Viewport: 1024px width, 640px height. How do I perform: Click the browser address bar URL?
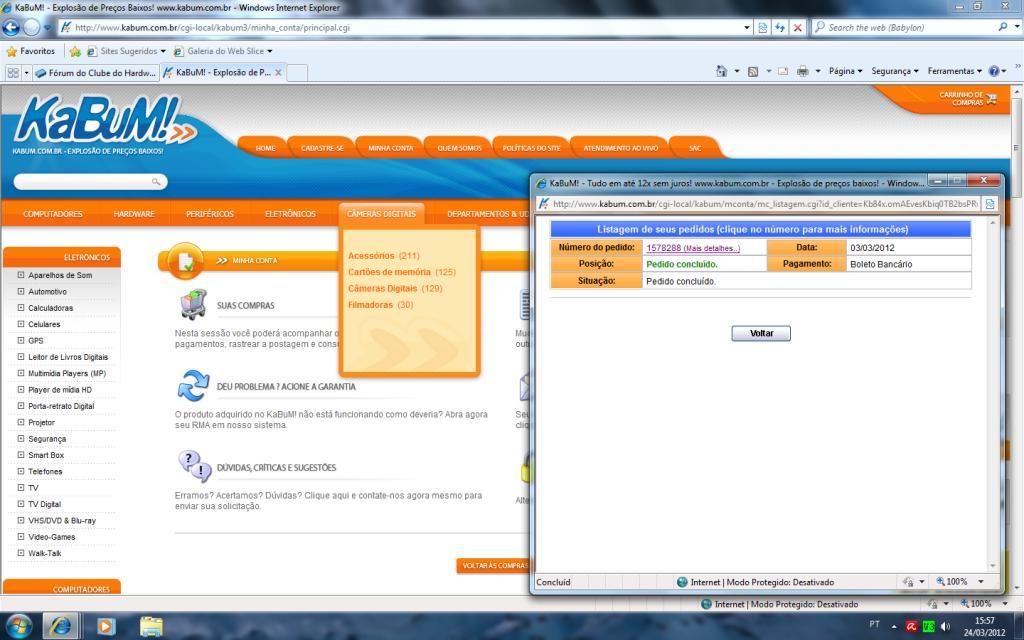[212, 27]
